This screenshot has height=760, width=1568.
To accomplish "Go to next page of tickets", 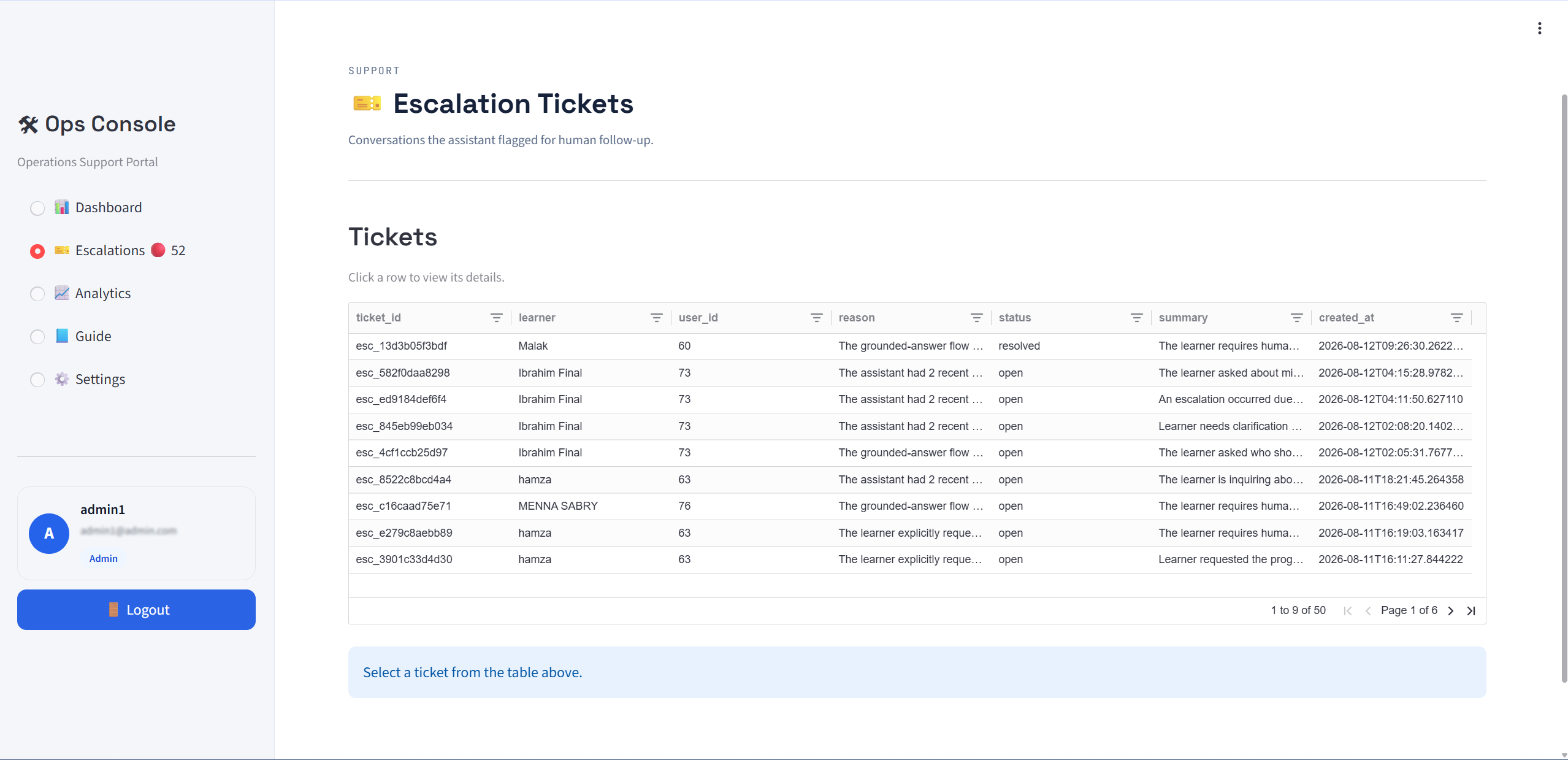I will pyautogui.click(x=1450, y=611).
